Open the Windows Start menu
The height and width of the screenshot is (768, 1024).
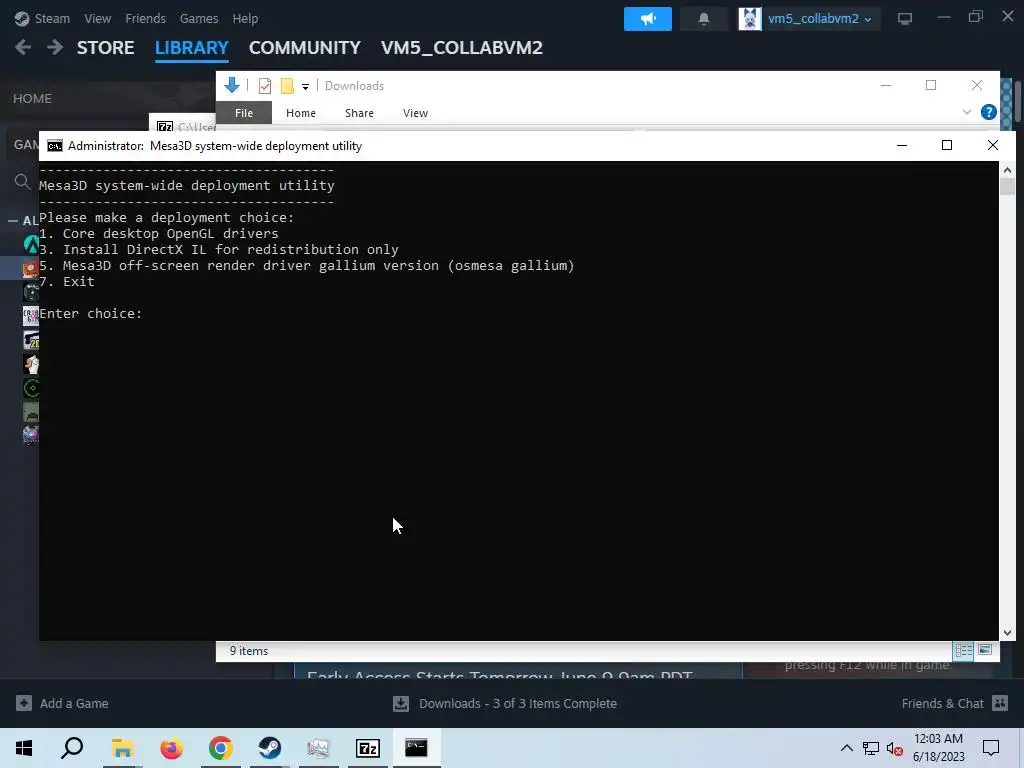[24, 748]
